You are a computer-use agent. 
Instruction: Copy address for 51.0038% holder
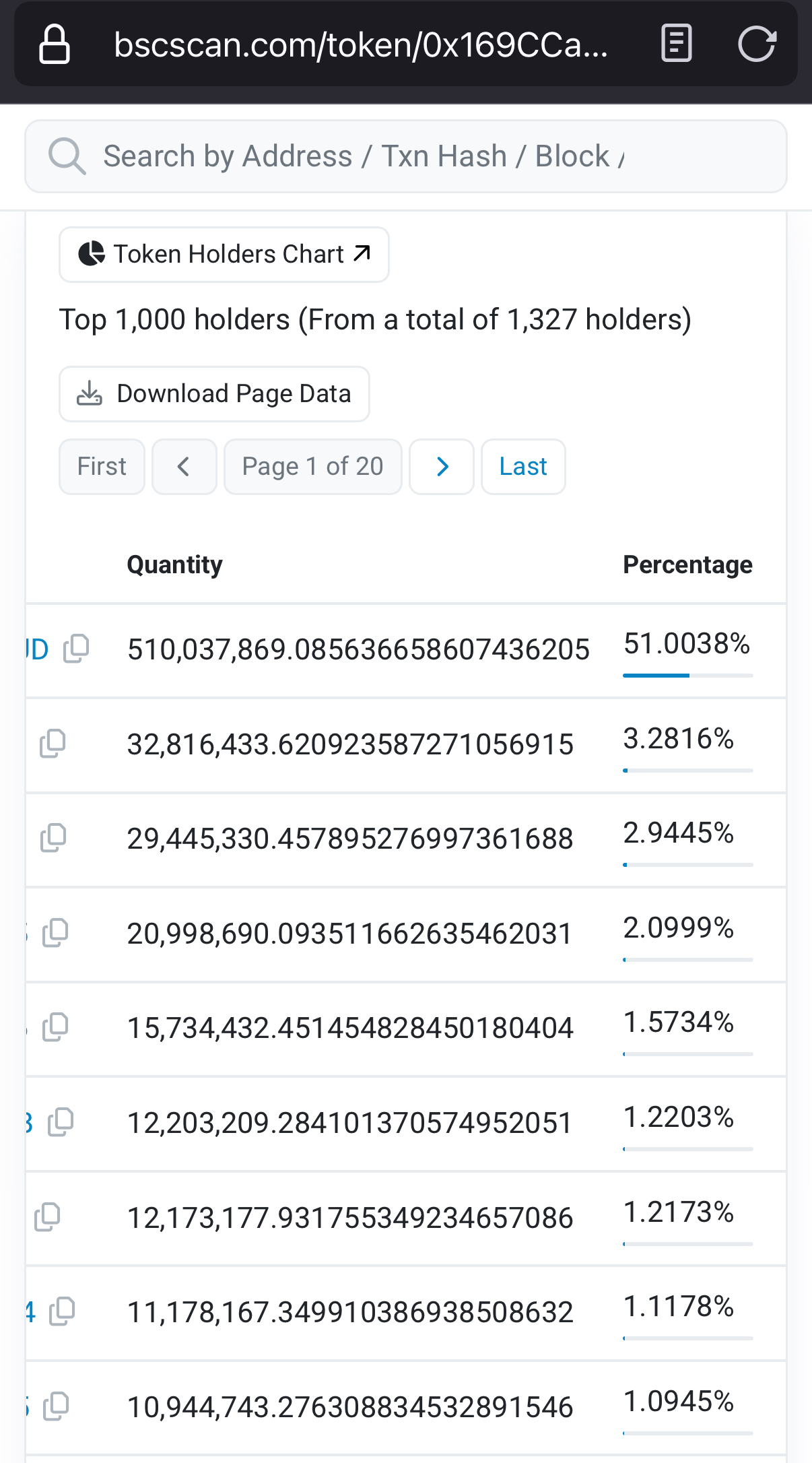(76, 649)
